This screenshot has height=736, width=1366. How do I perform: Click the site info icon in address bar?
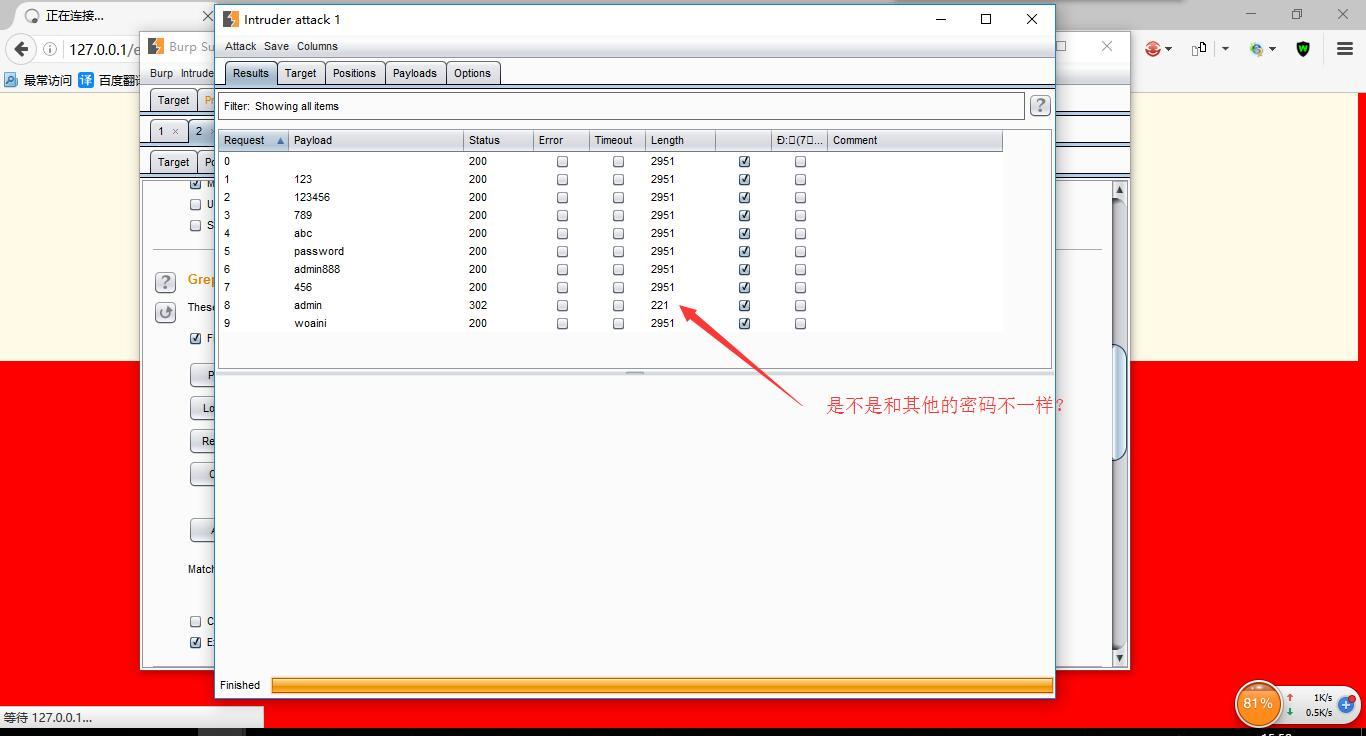pos(50,49)
